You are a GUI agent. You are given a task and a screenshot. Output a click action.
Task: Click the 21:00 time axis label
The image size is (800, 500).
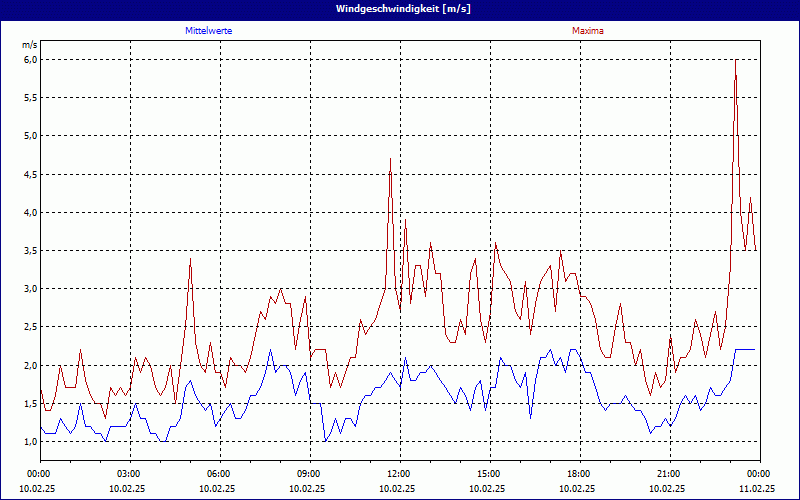click(669, 473)
